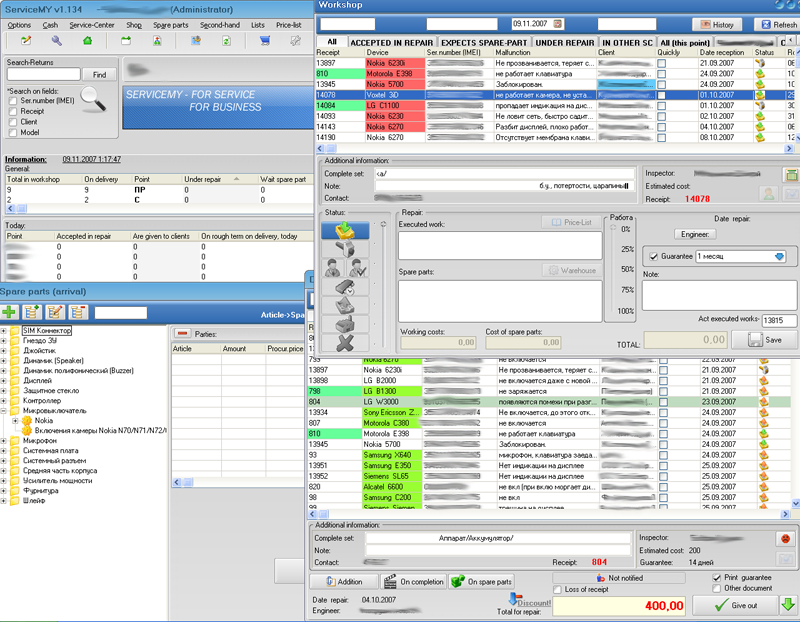This screenshot has height=622, width=800.
Task: Click the green down arrow beside Give out
Action: pyautogui.click(x=788, y=604)
